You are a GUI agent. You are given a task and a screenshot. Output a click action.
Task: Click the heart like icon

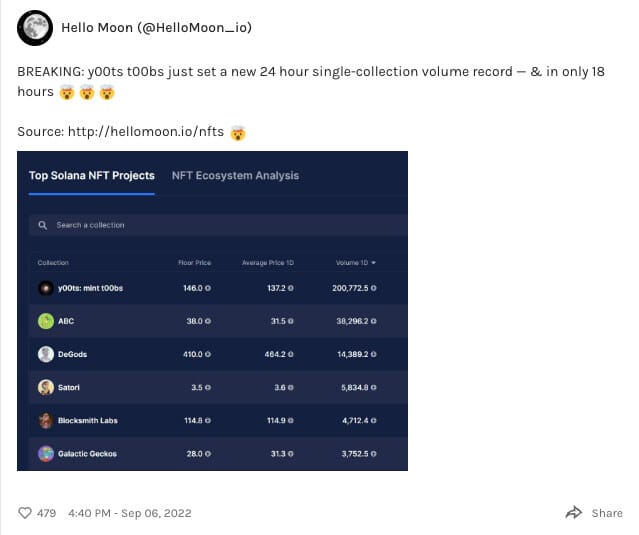point(25,513)
